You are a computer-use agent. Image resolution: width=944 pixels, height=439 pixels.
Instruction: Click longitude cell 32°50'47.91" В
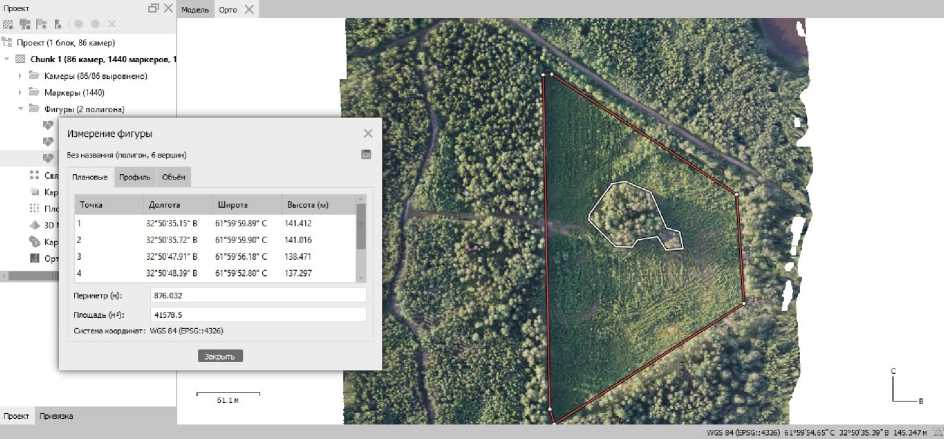172,257
